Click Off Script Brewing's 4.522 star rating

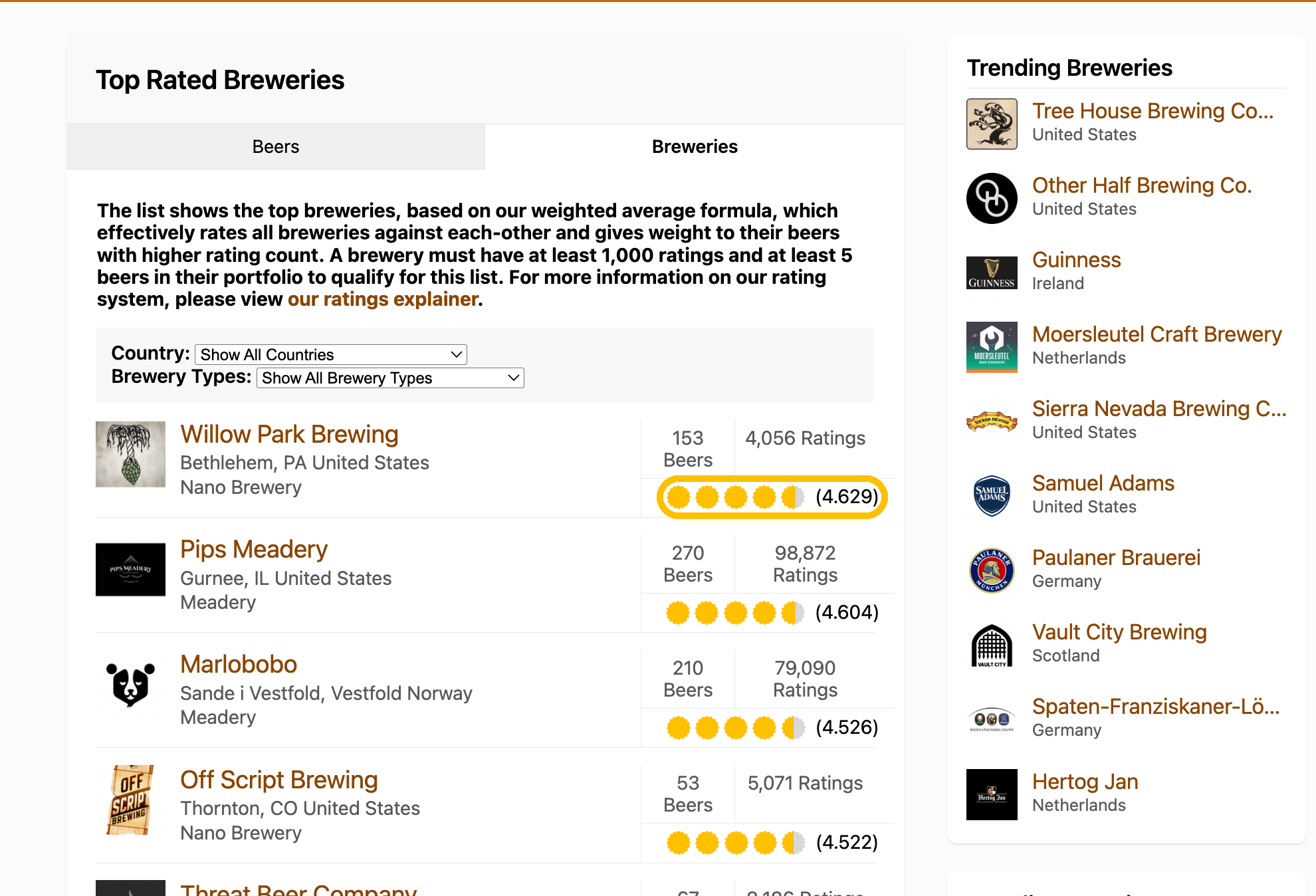click(x=772, y=842)
